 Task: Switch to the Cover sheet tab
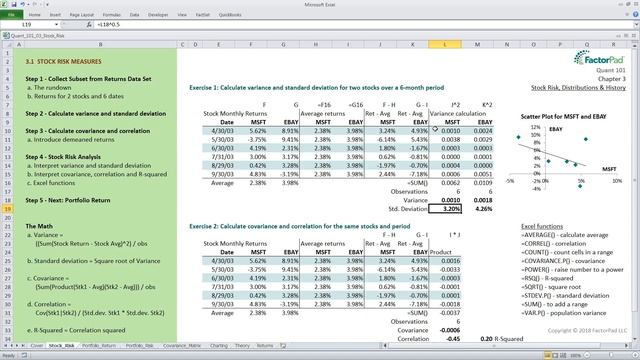pos(37,346)
